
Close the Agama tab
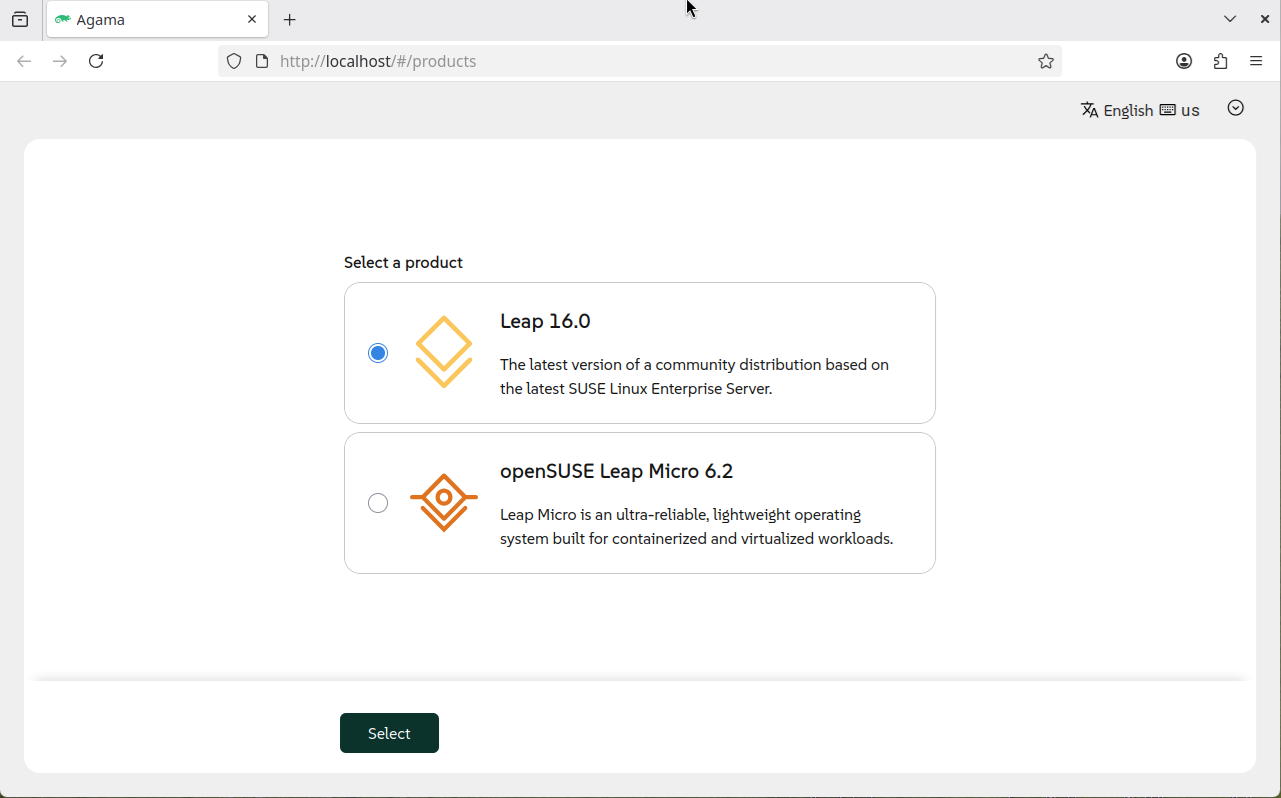tap(252, 19)
